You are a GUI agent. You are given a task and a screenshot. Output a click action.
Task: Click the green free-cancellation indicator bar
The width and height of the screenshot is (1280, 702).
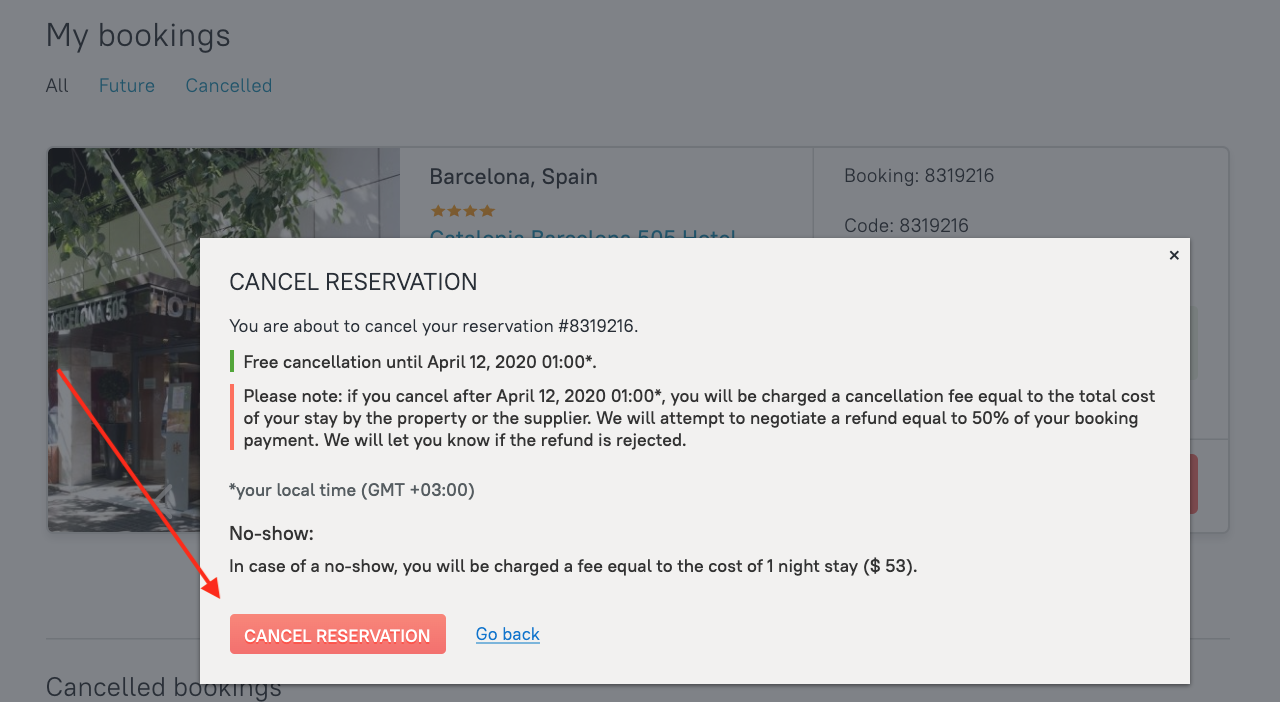click(x=232, y=361)
